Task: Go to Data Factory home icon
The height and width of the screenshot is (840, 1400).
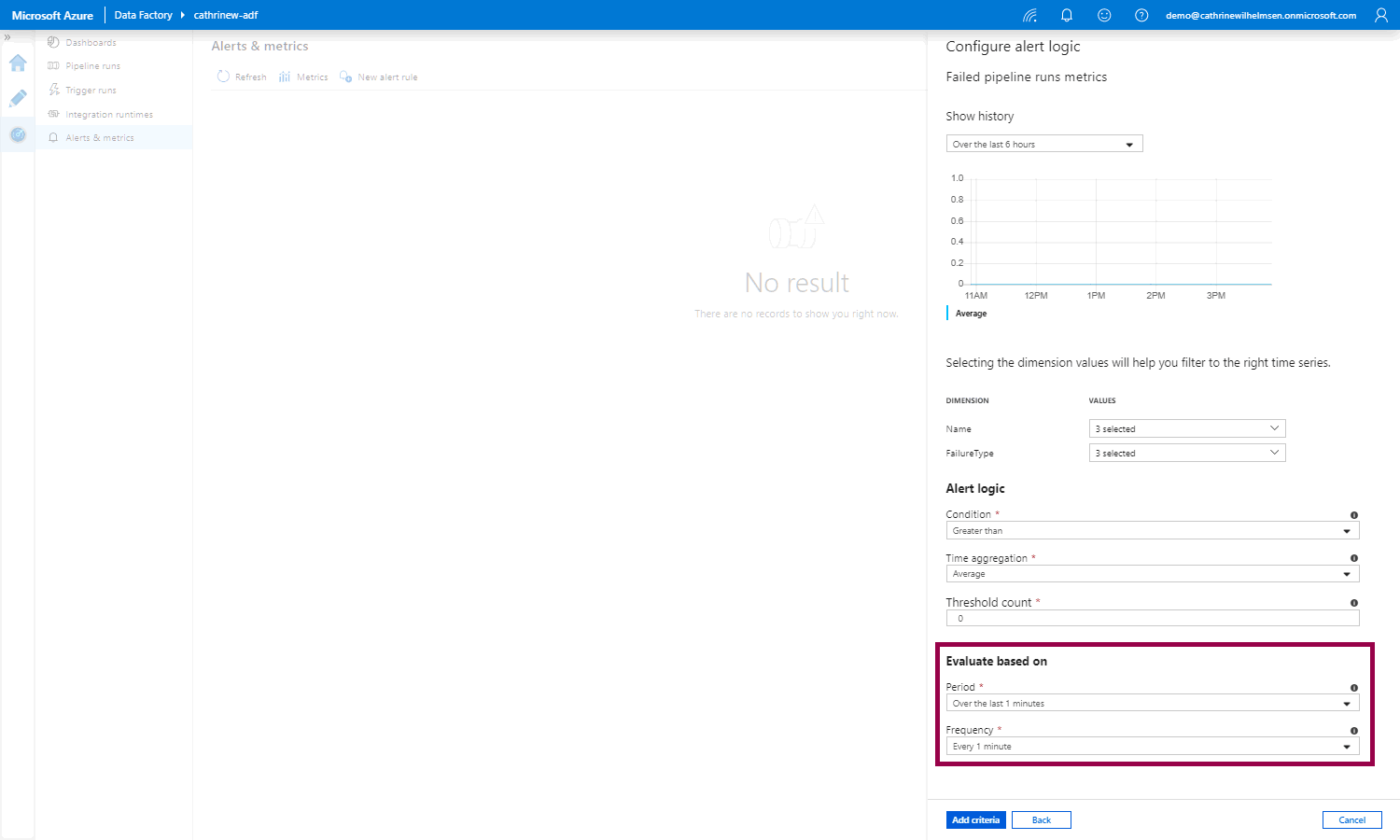Action: (18, 63)
